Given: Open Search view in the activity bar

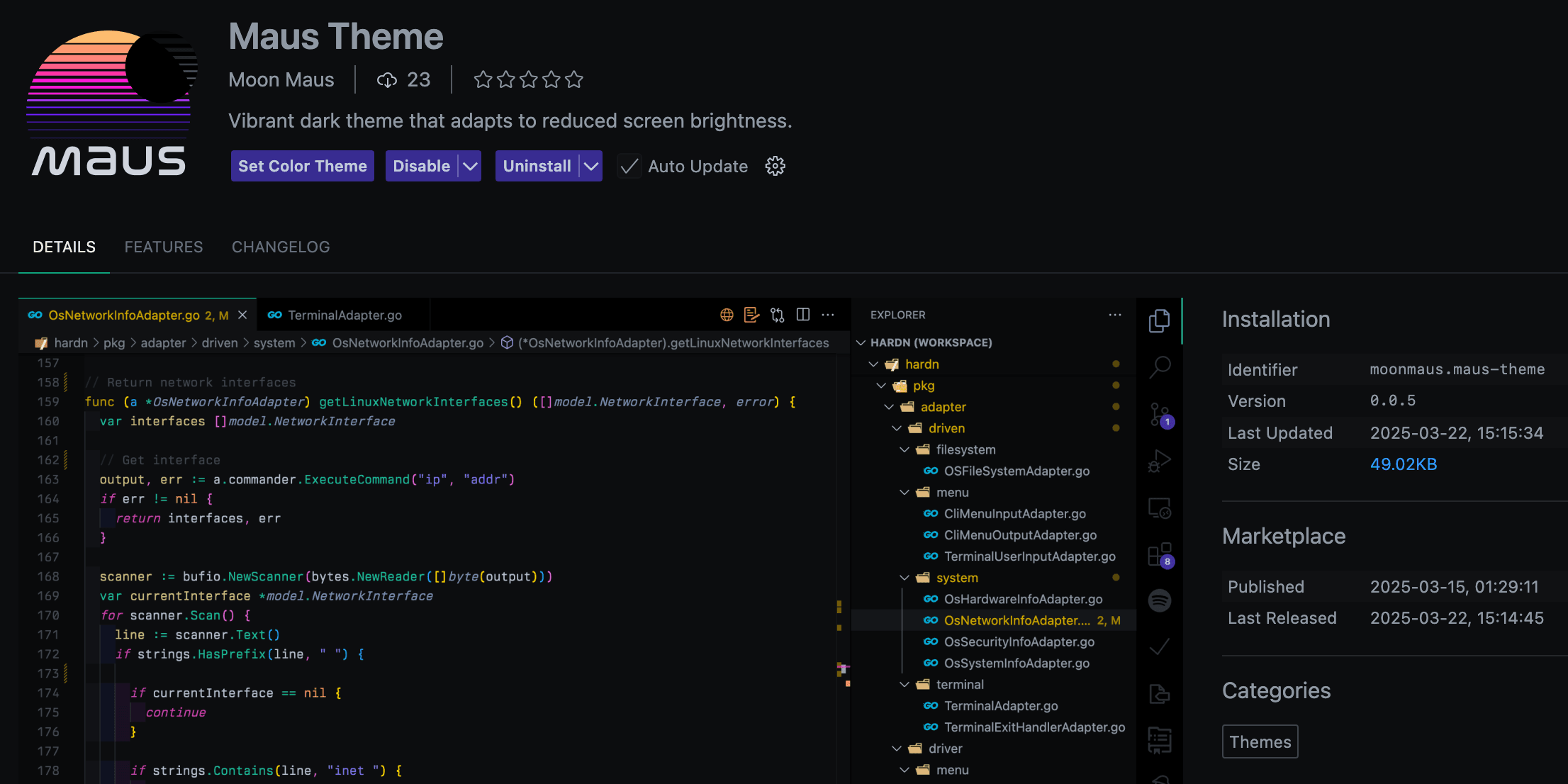Looking at the screenshot, I should 1160,367.
